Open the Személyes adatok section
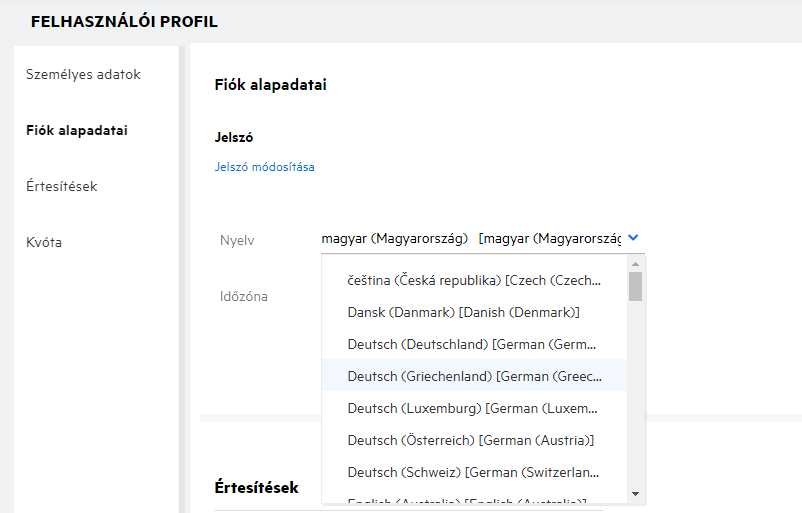This screenshot has height=513, width=802. (83, 74)
